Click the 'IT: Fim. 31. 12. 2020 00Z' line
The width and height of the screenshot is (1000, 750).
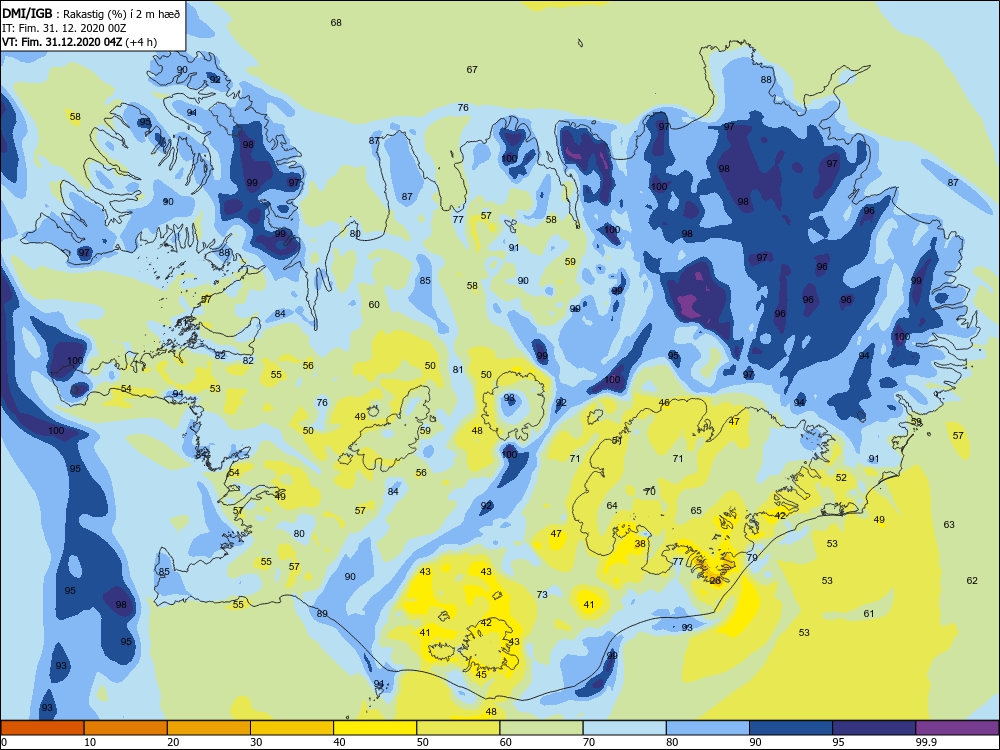64,28
